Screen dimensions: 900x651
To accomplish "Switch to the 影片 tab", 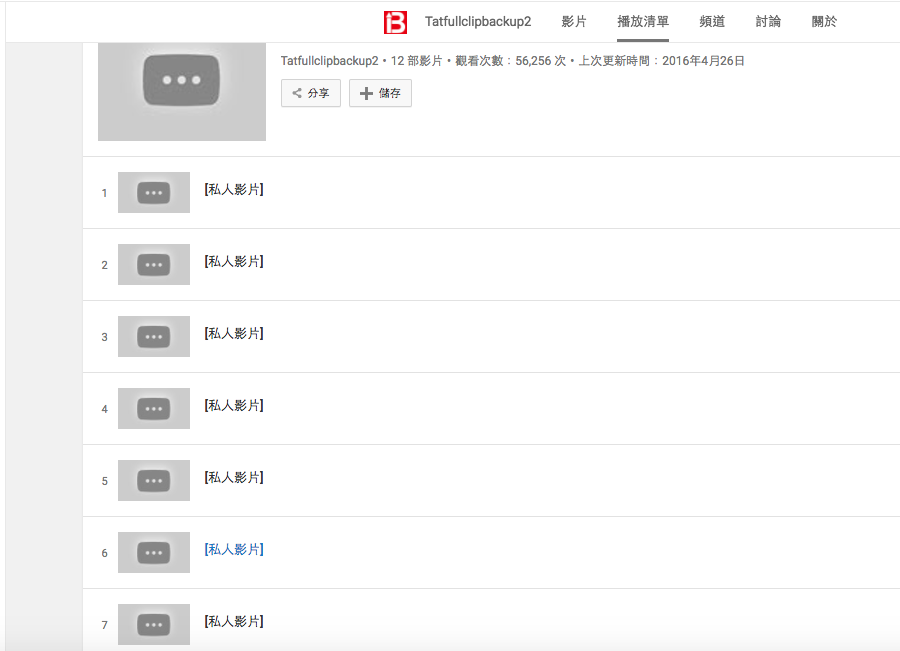I will [x=574, y=22].
